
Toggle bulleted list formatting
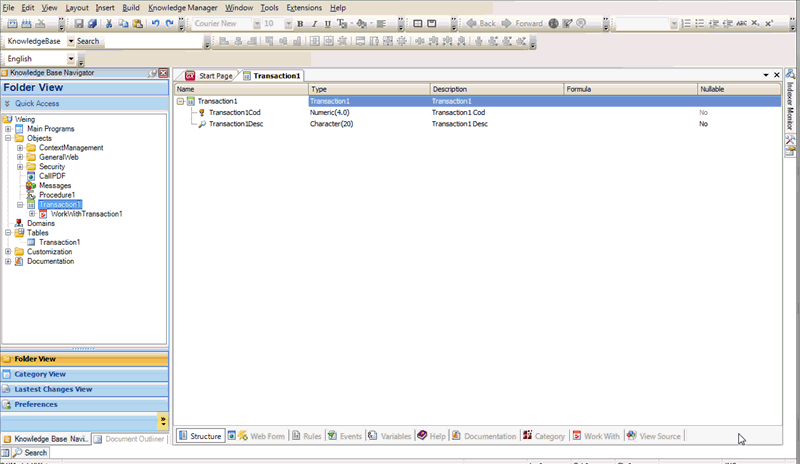tap(700, 23)
